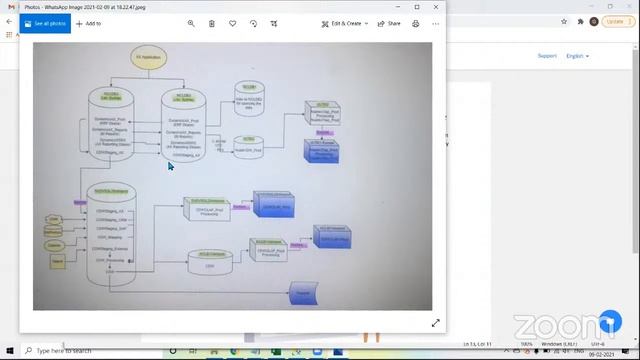
Task: Open the Add to menu in Photos
Action: [89, 24]
